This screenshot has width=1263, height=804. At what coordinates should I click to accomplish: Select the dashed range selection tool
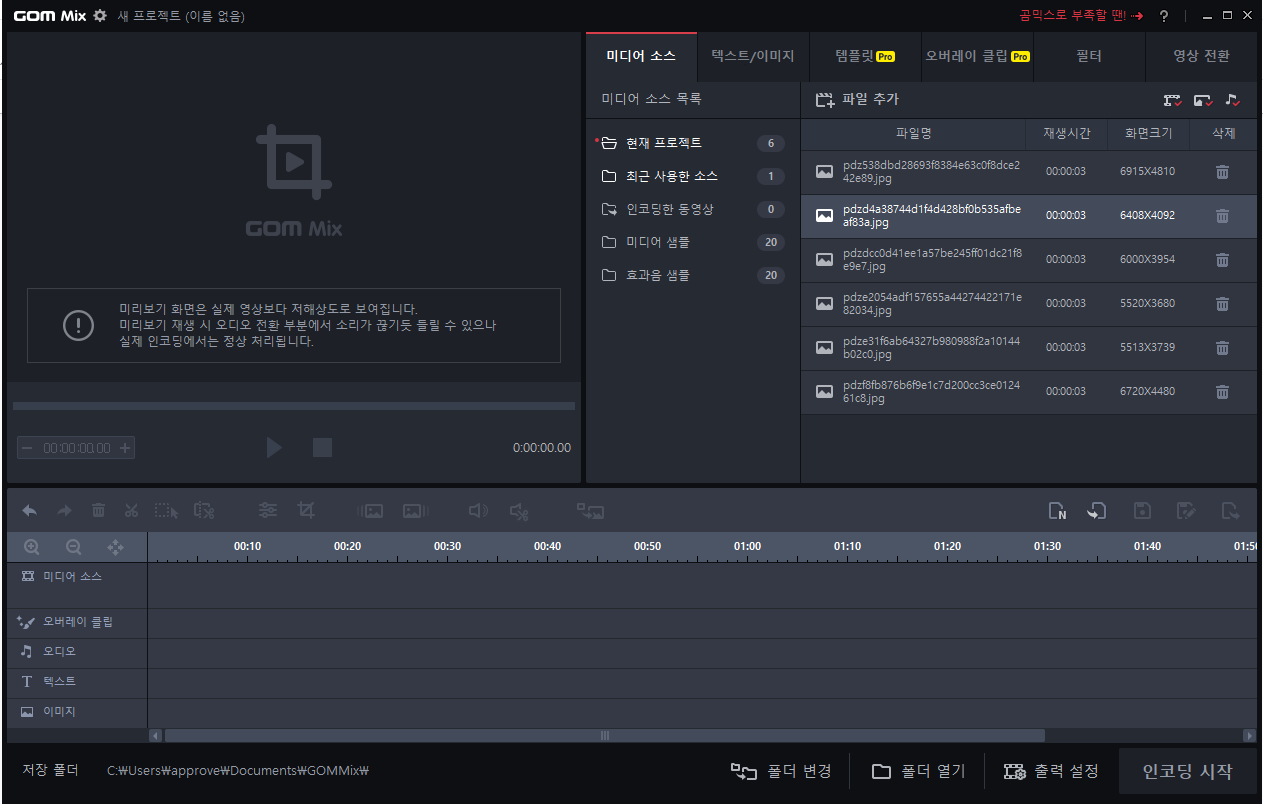pos(167,510)
